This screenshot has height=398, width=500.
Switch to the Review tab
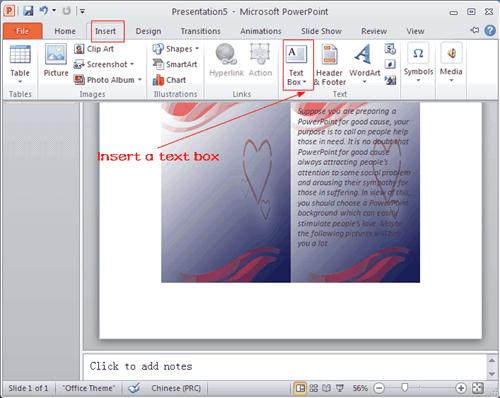pos(374,31)
